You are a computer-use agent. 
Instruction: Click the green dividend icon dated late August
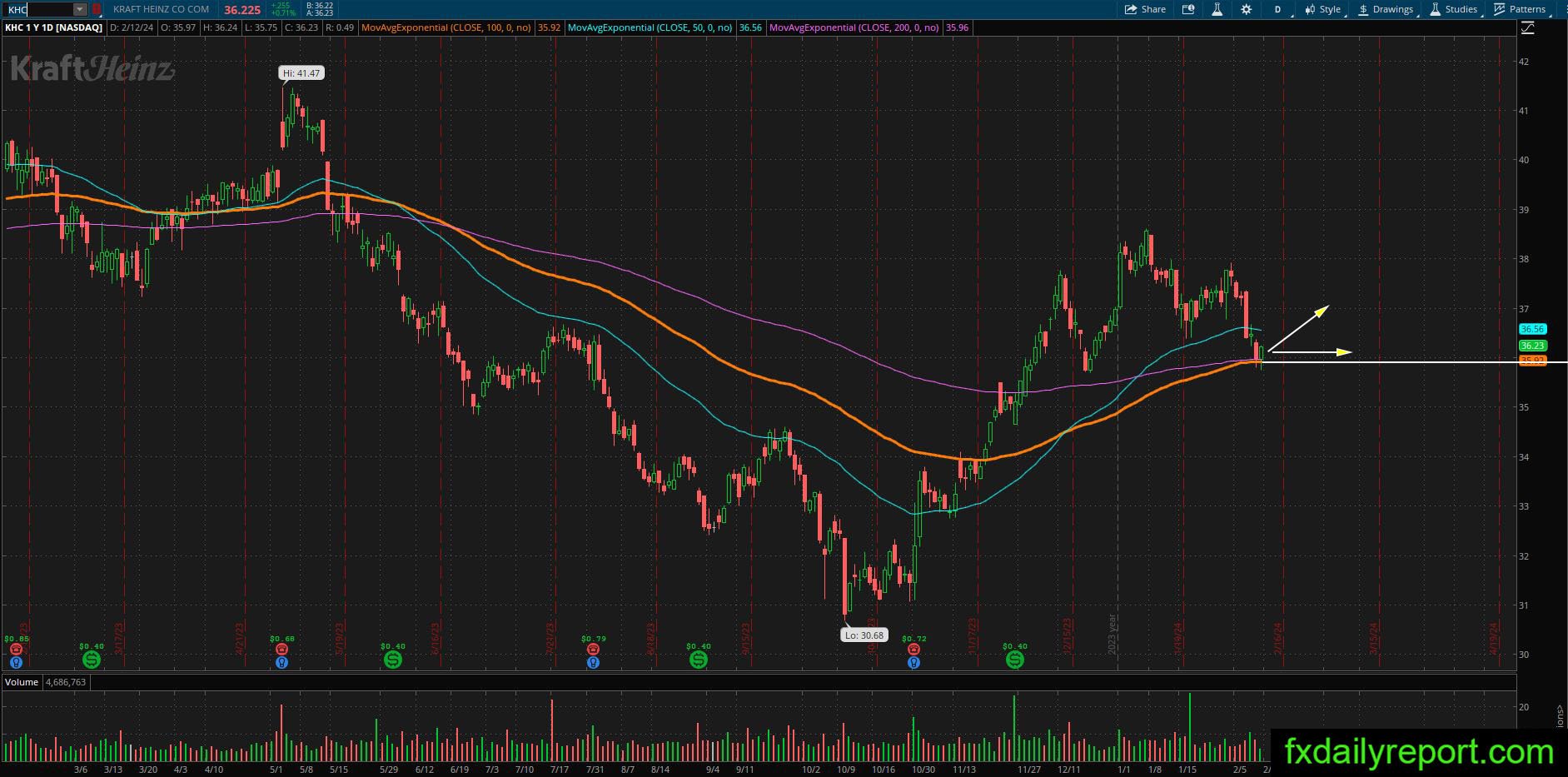[x=699, y=660]
